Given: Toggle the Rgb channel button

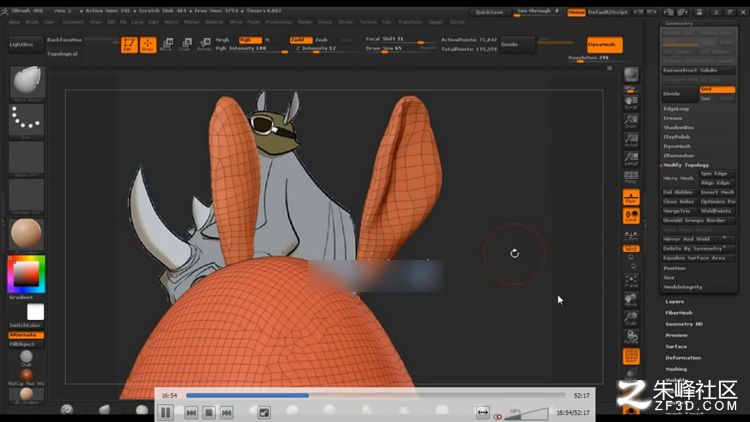Looking at the screenshot, I should [x=250, y=40].
